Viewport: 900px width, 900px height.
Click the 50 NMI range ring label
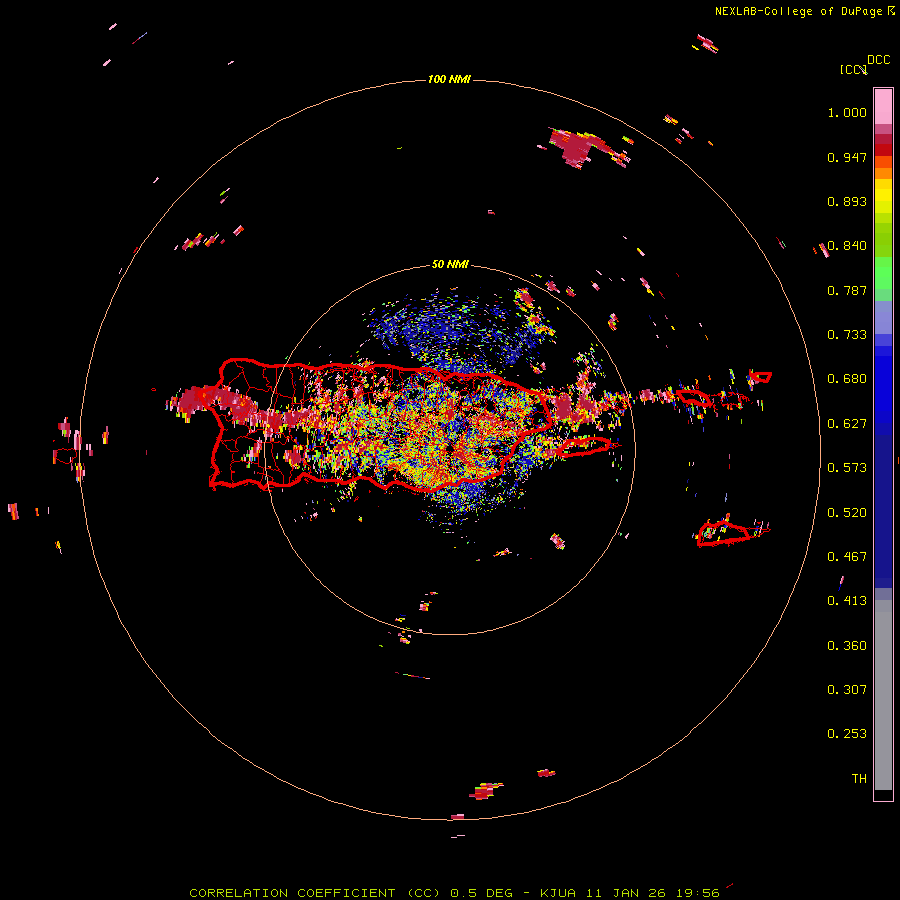450,264
